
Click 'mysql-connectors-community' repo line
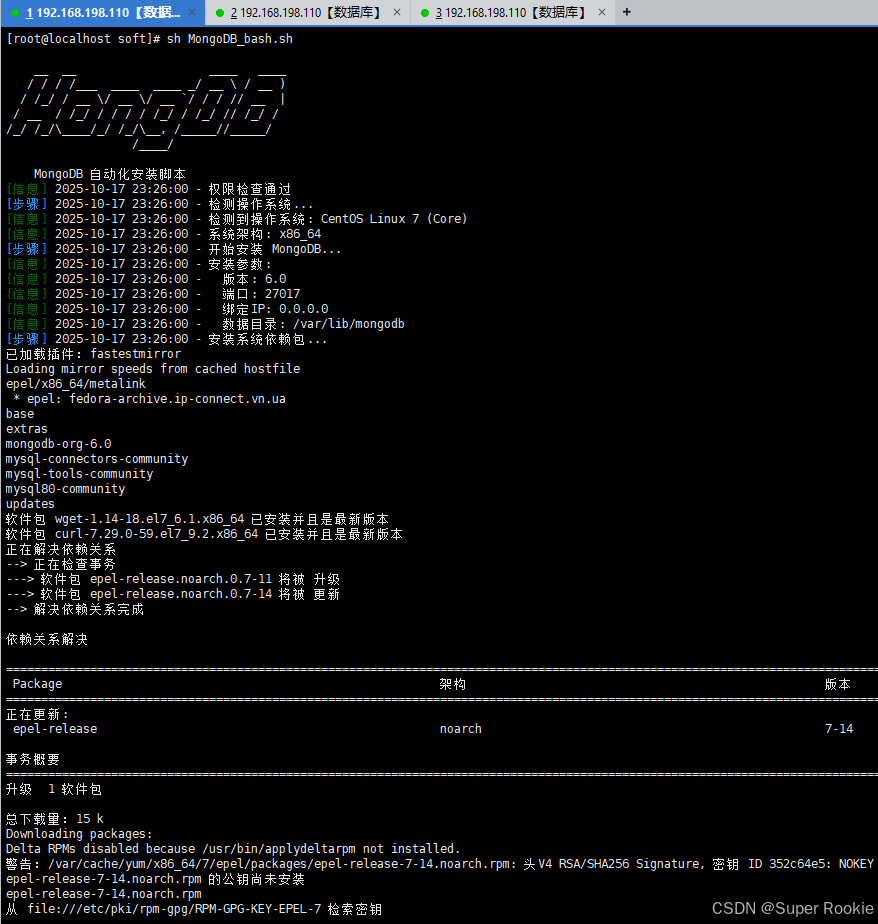tap(97, 459)
